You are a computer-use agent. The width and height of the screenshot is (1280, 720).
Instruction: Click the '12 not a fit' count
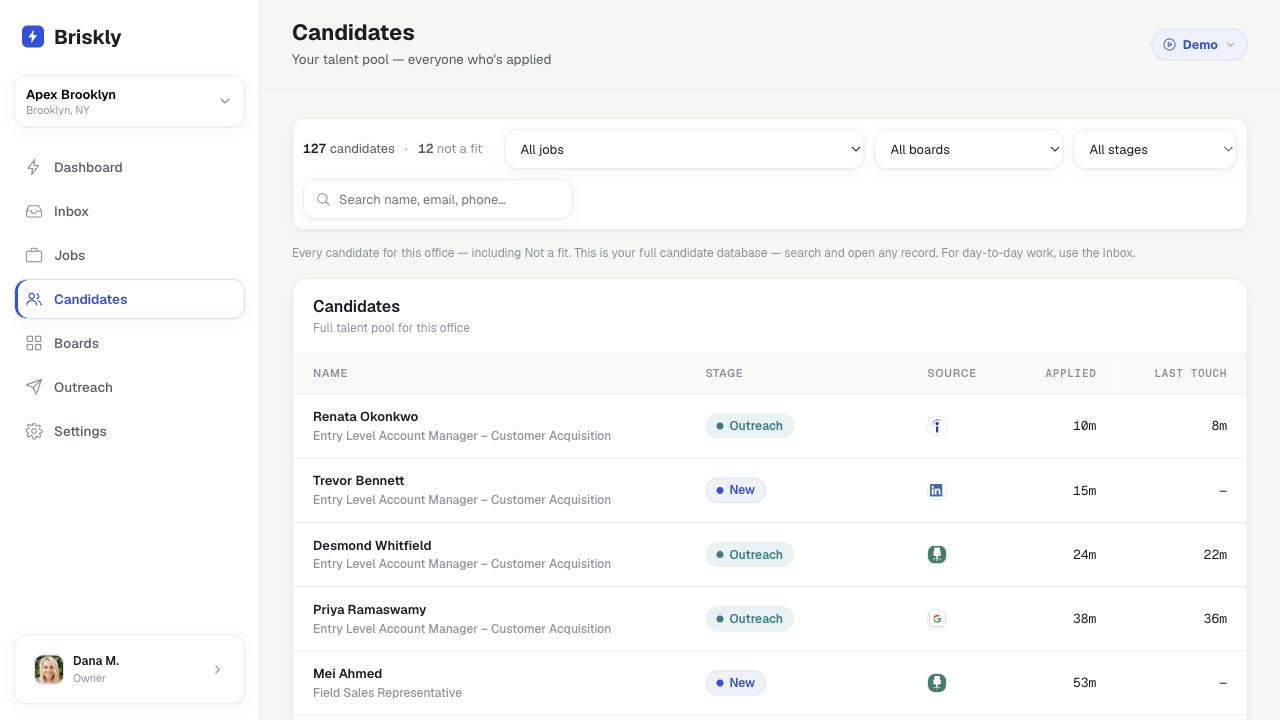[x=450, y=149]
